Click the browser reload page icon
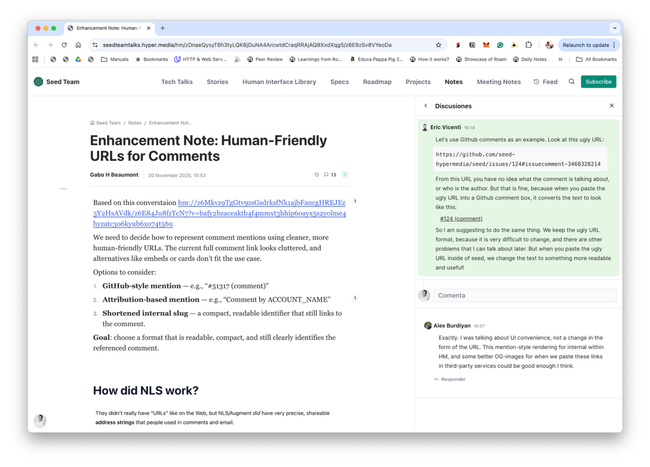 64,45
